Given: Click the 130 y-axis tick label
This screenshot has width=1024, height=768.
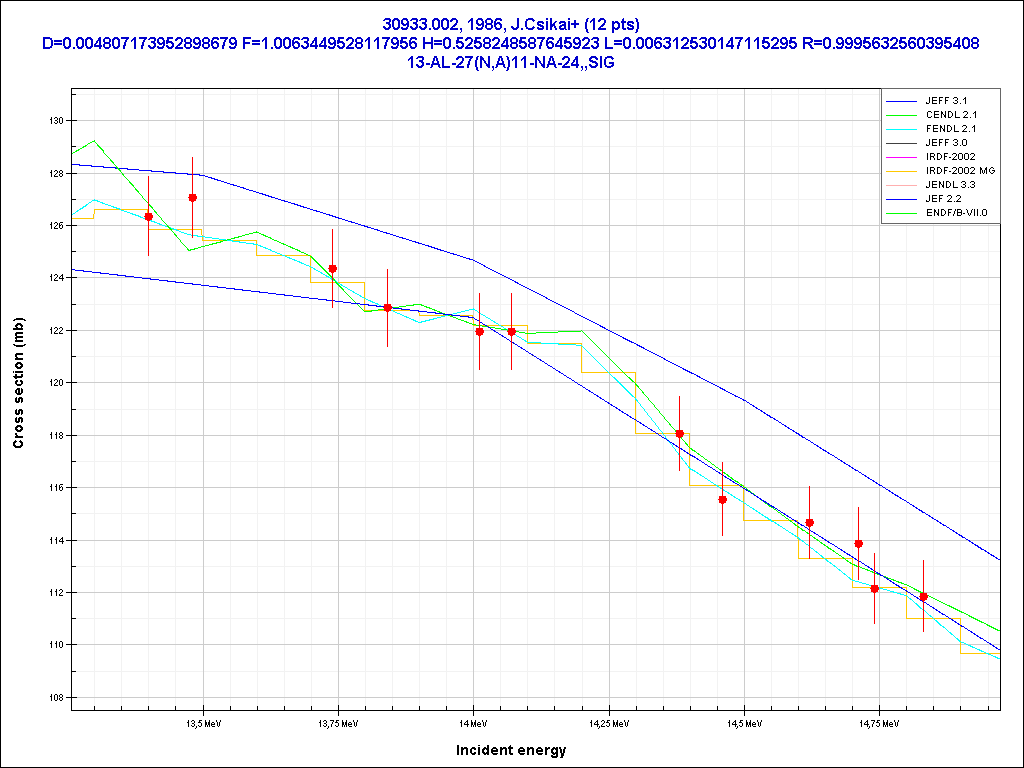Looking at the screenshot, I should click(x=55, y=121).
